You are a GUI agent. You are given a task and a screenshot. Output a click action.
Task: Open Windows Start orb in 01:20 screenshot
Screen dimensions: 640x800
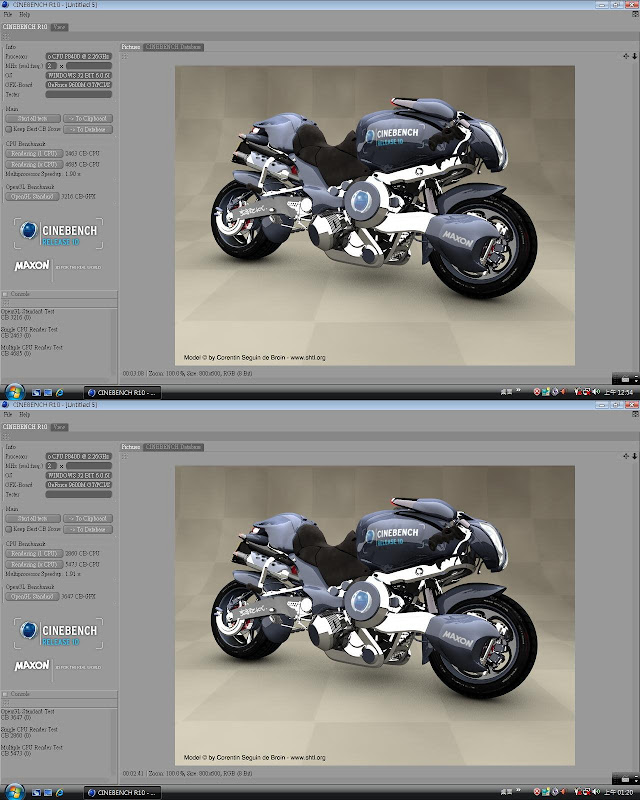14,792
